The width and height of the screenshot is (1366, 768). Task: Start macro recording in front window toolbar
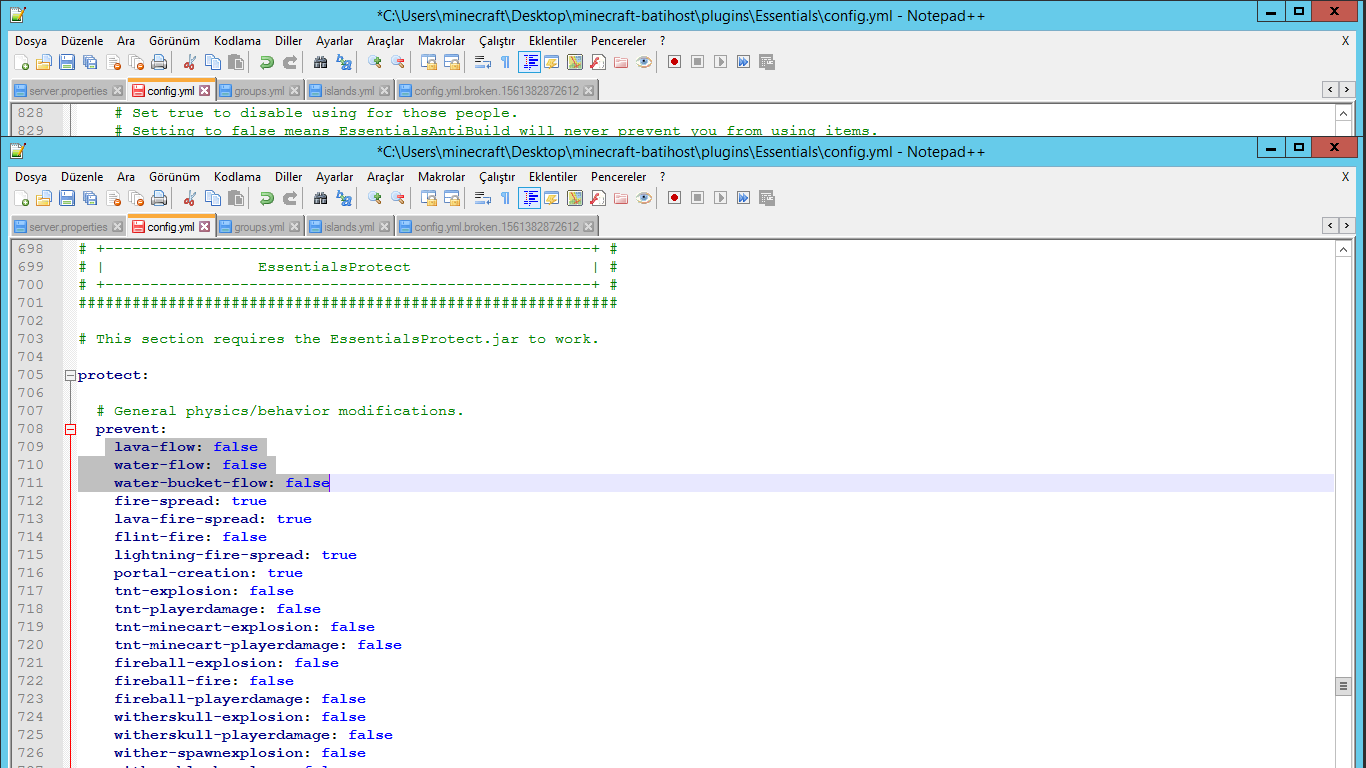[674, 198]
